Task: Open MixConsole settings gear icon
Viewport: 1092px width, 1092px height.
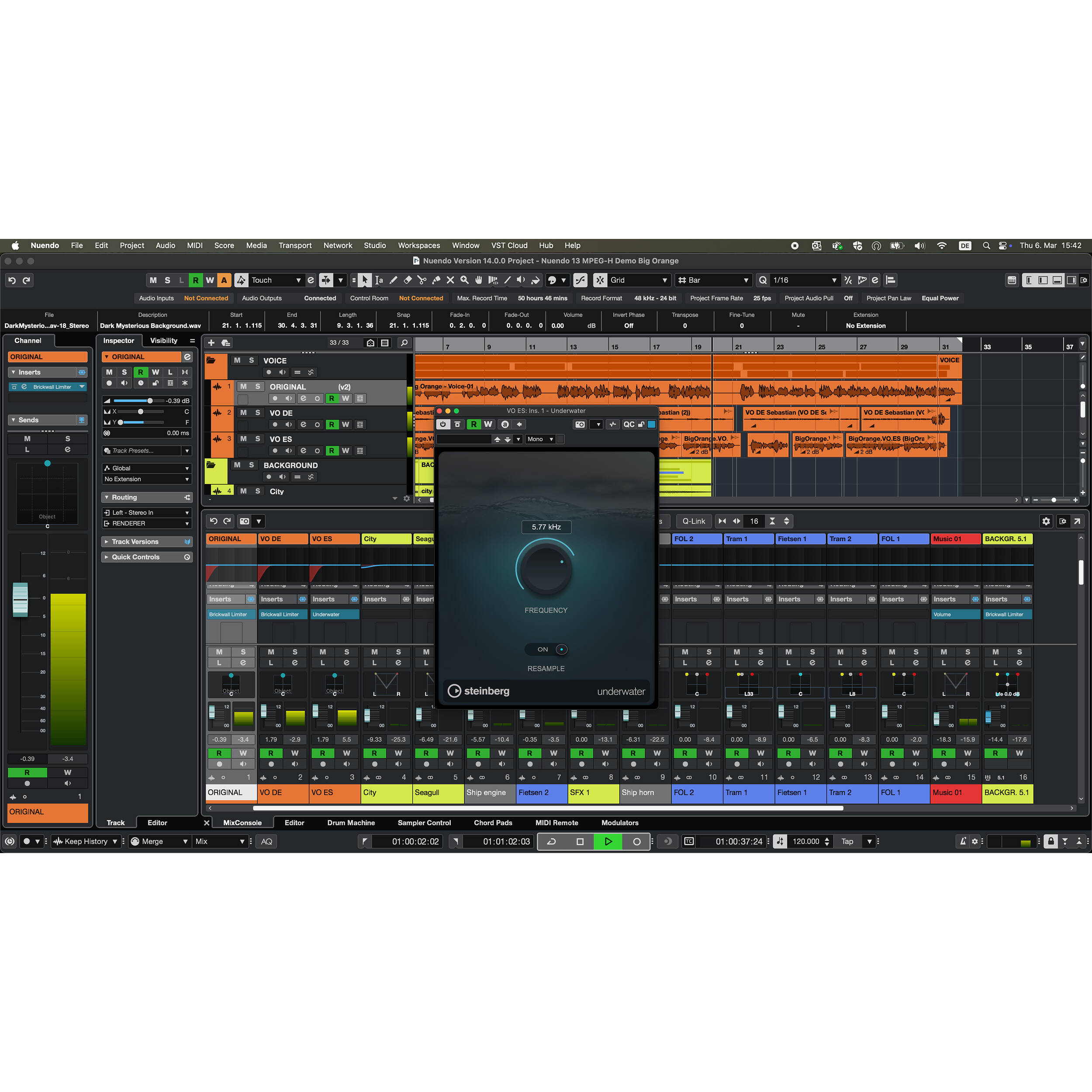Action: [x=1046, y=521]
